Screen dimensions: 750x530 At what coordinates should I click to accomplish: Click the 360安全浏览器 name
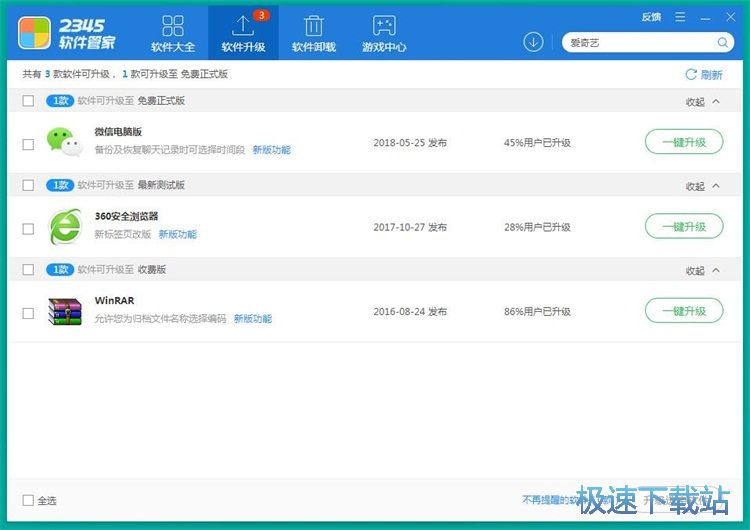126,216
